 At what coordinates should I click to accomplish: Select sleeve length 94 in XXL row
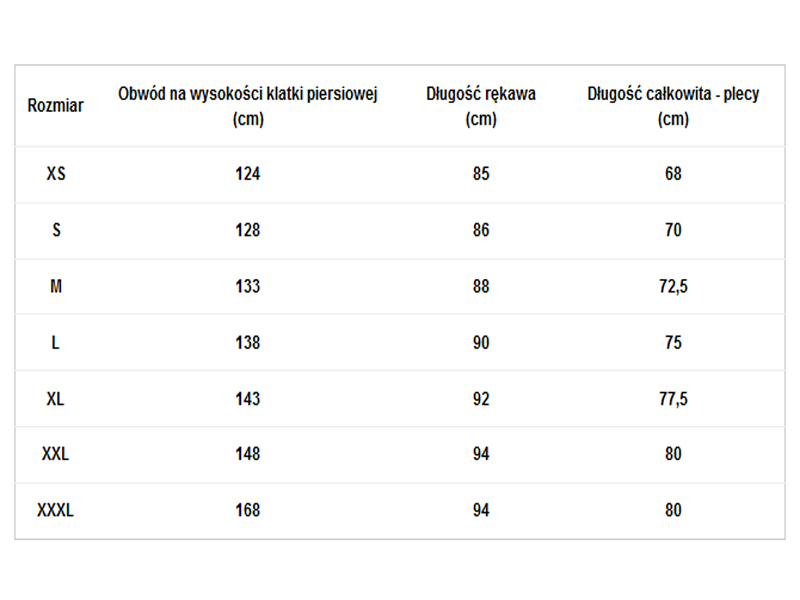point(481,454)
